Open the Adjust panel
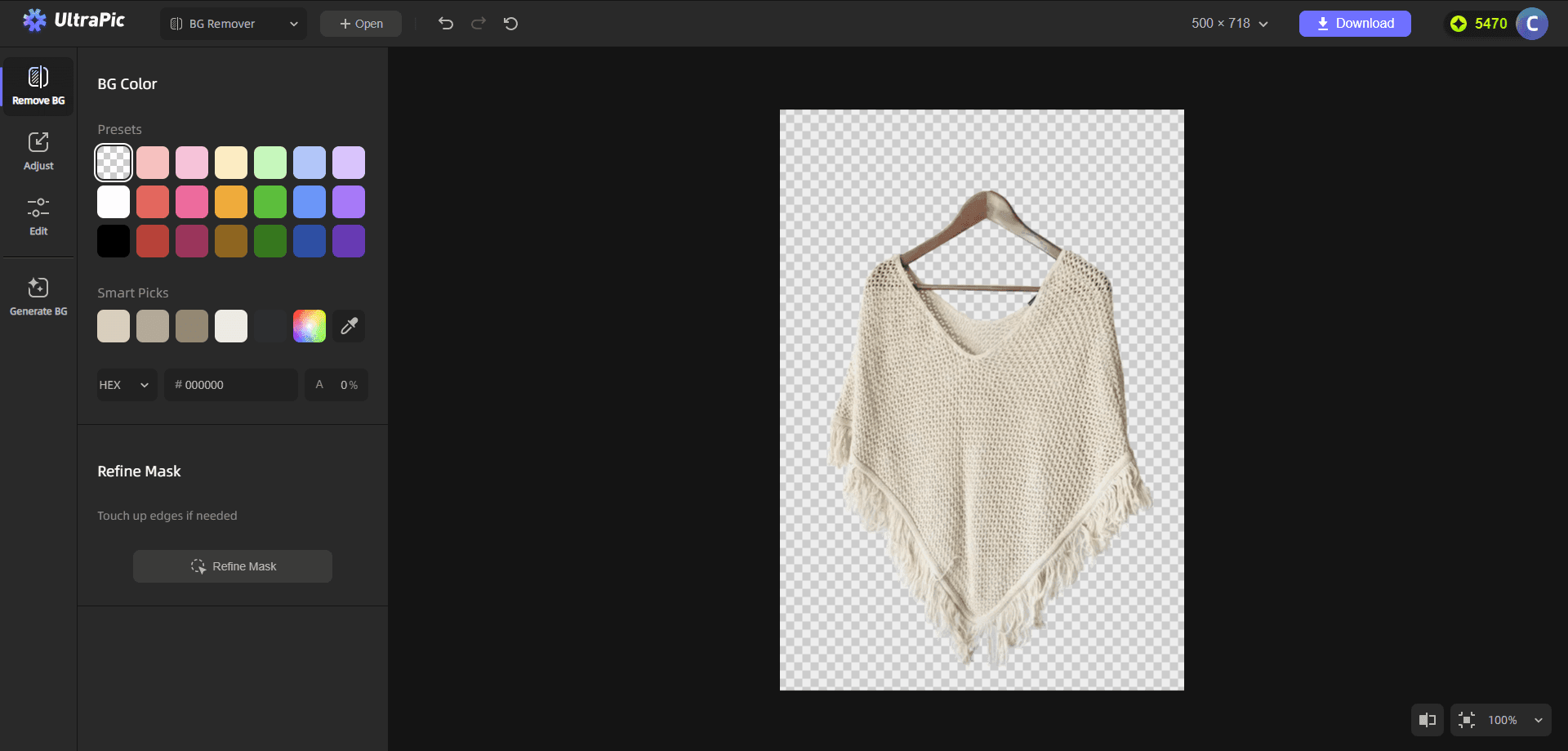Image resolution: width=1568 pixels, height=751 pixels. 38,150
